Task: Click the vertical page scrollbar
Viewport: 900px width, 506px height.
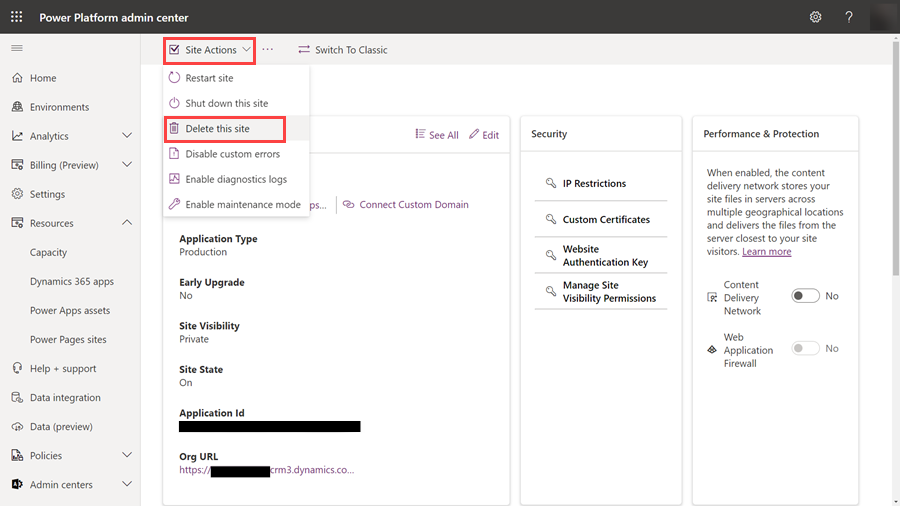Action: point(895,161)
